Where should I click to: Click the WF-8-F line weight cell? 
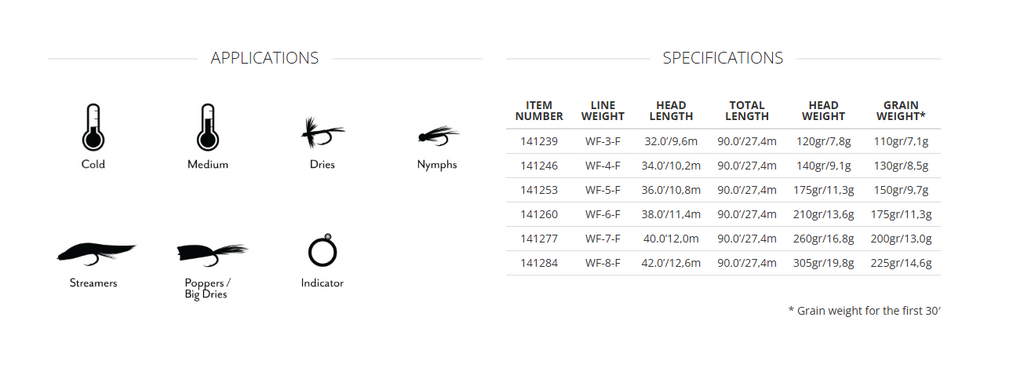coord(603,263)
